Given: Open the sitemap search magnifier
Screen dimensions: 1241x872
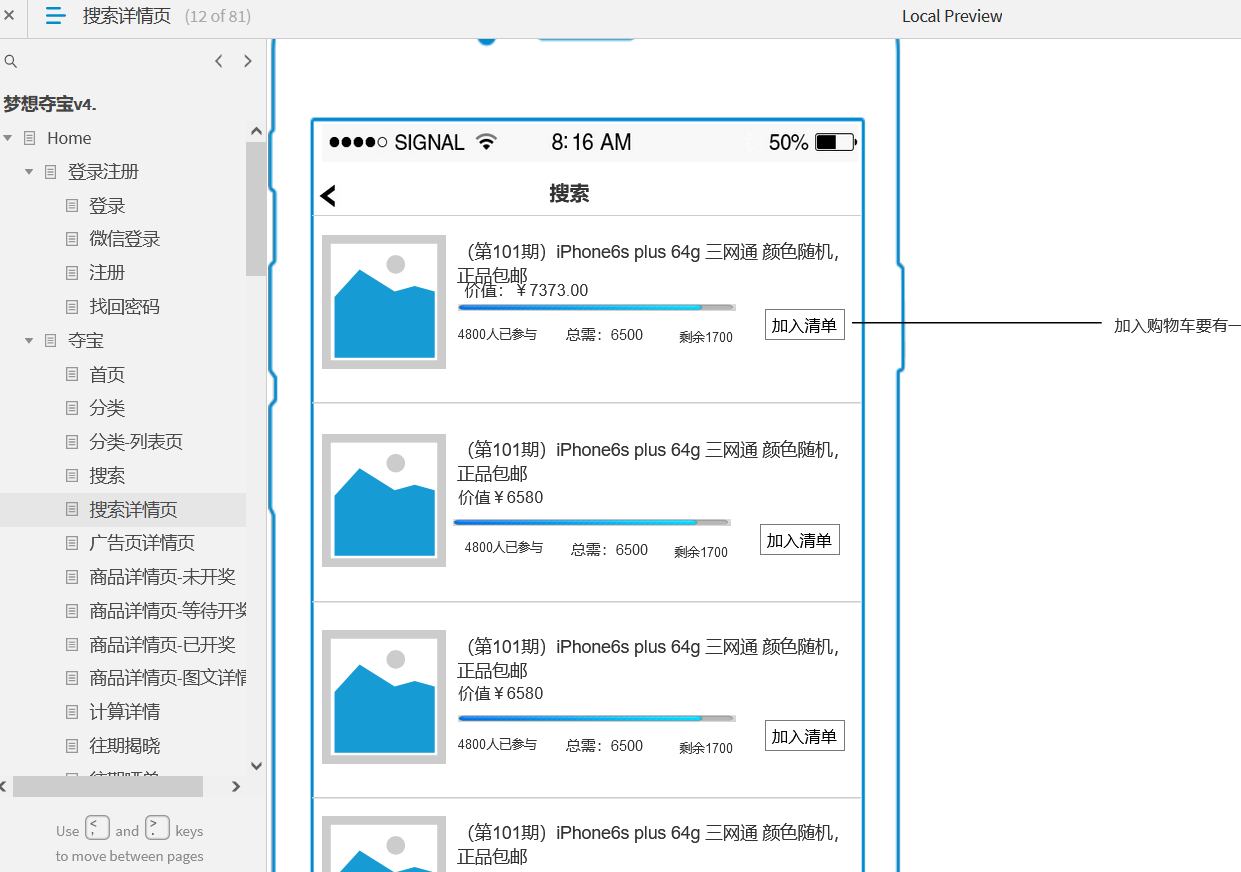Looking at the screenshot, I should 11,61.
